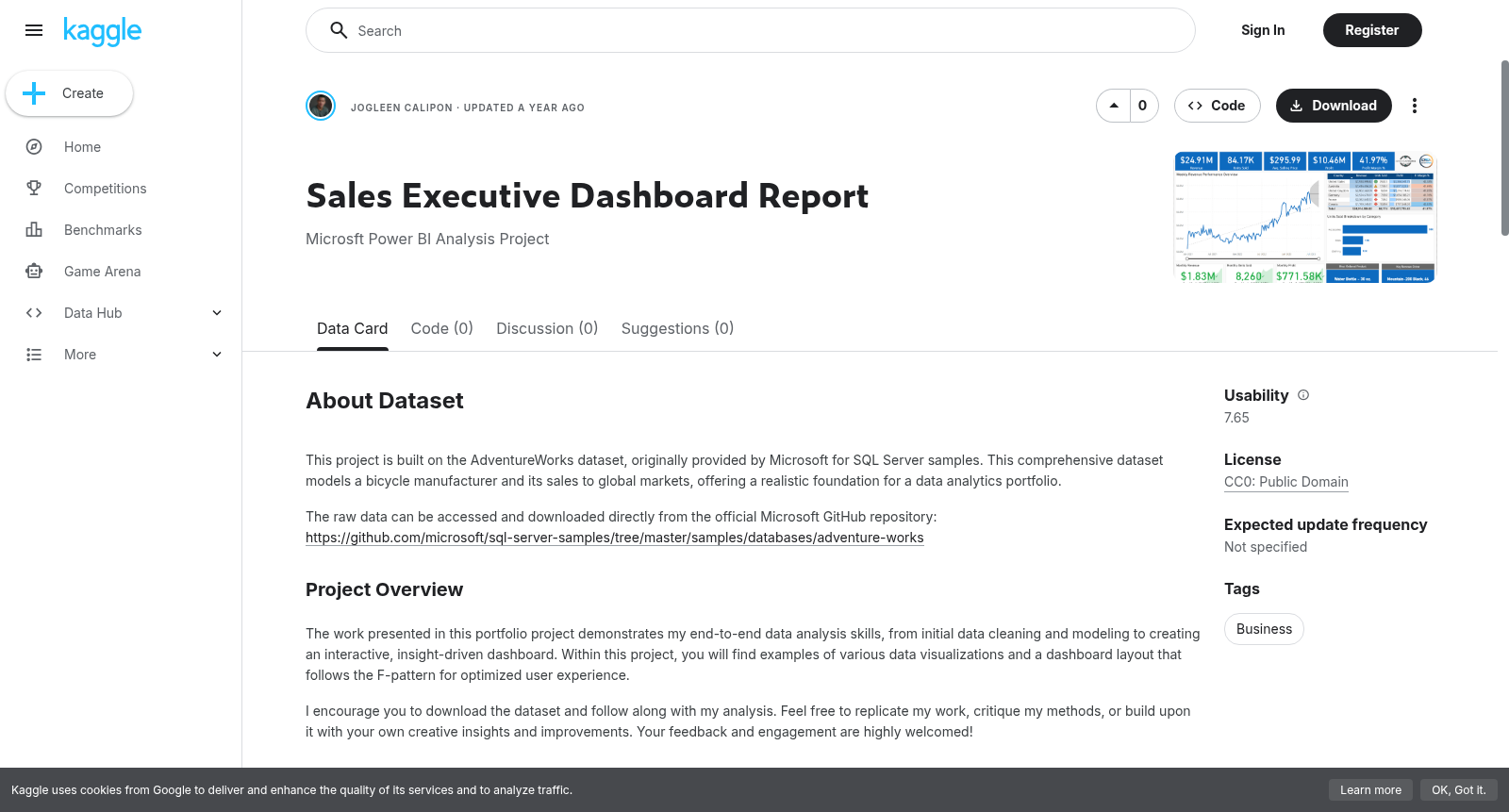This screenshot has height=812, width=1509.
Task: Focus the Search input field
Action: pos(751,30)
